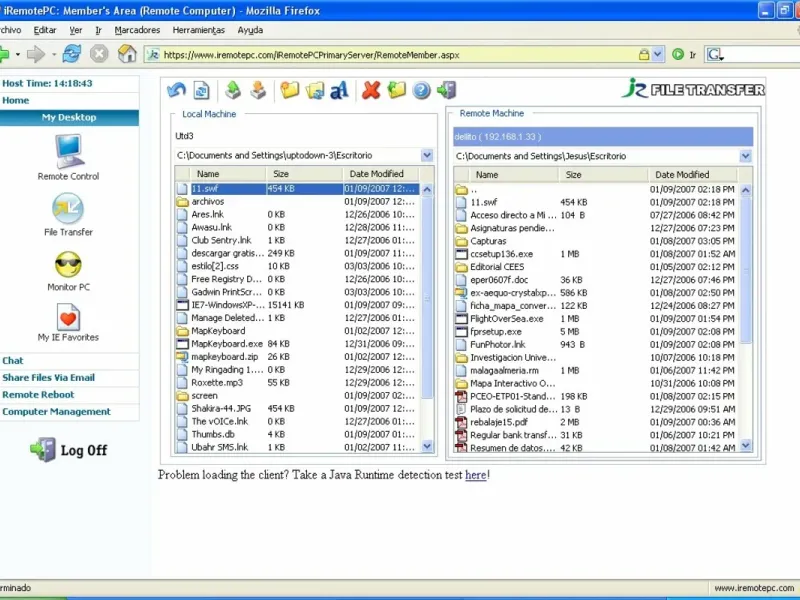Click Firefox home button
Viewport: 800px width, 600px height.
(x=127, y=54)
